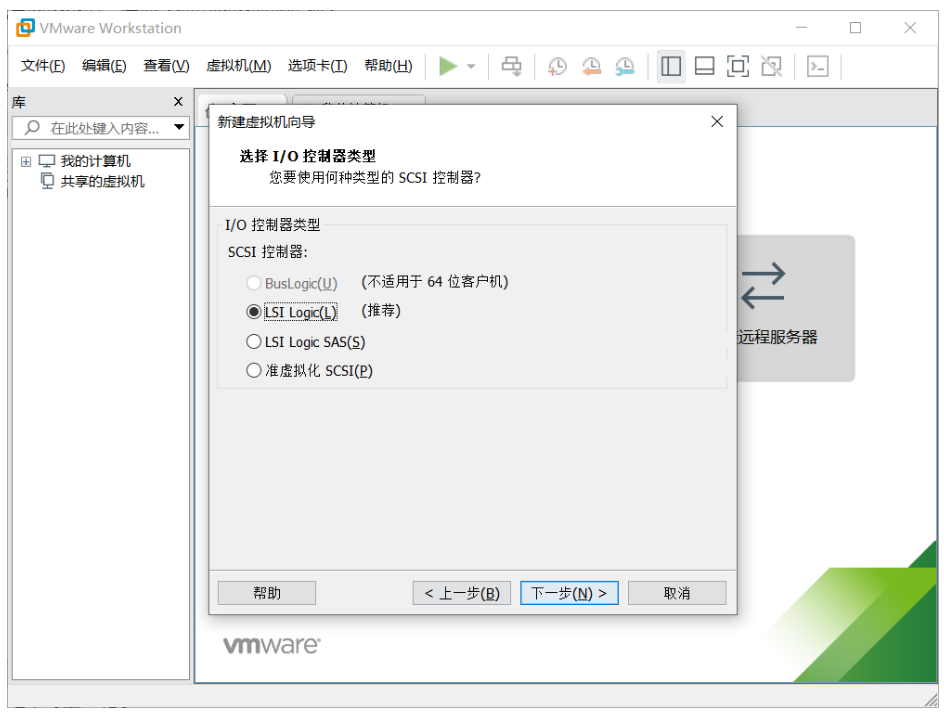Open the power options dropdown arrow

click(471, 66)
